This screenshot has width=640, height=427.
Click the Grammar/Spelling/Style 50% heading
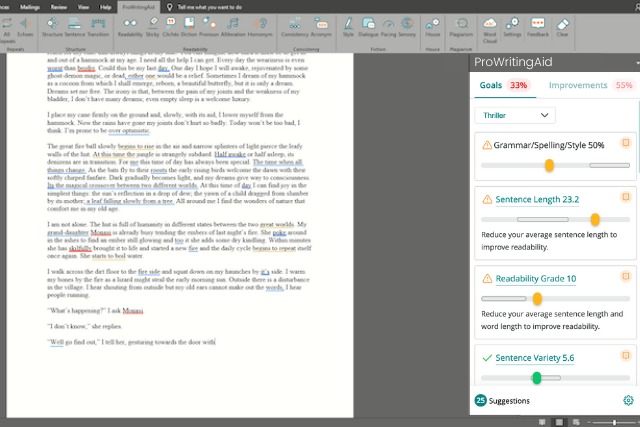pyautogui.click(x=549, y=145)
